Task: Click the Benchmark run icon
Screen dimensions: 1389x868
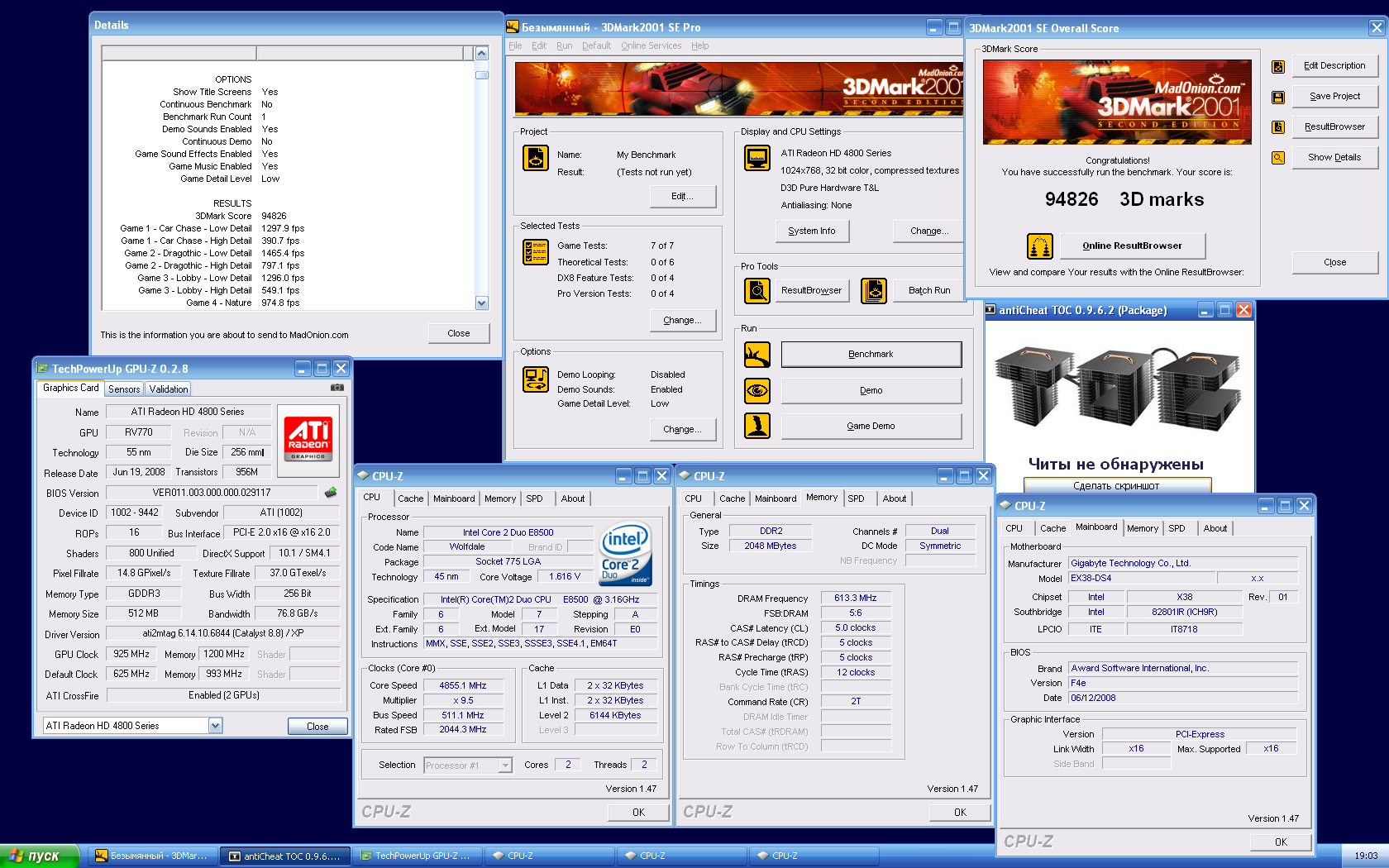Action: coord(757,355)
